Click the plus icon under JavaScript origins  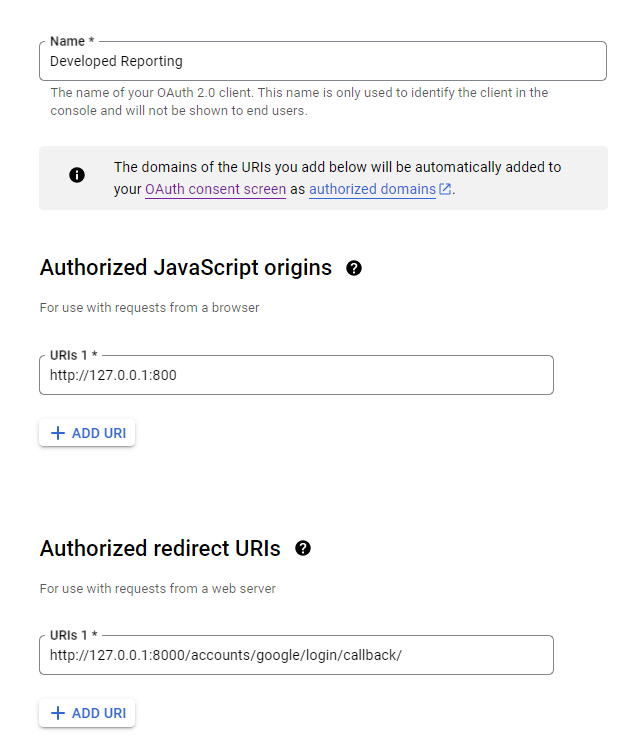tap(58, 433)
